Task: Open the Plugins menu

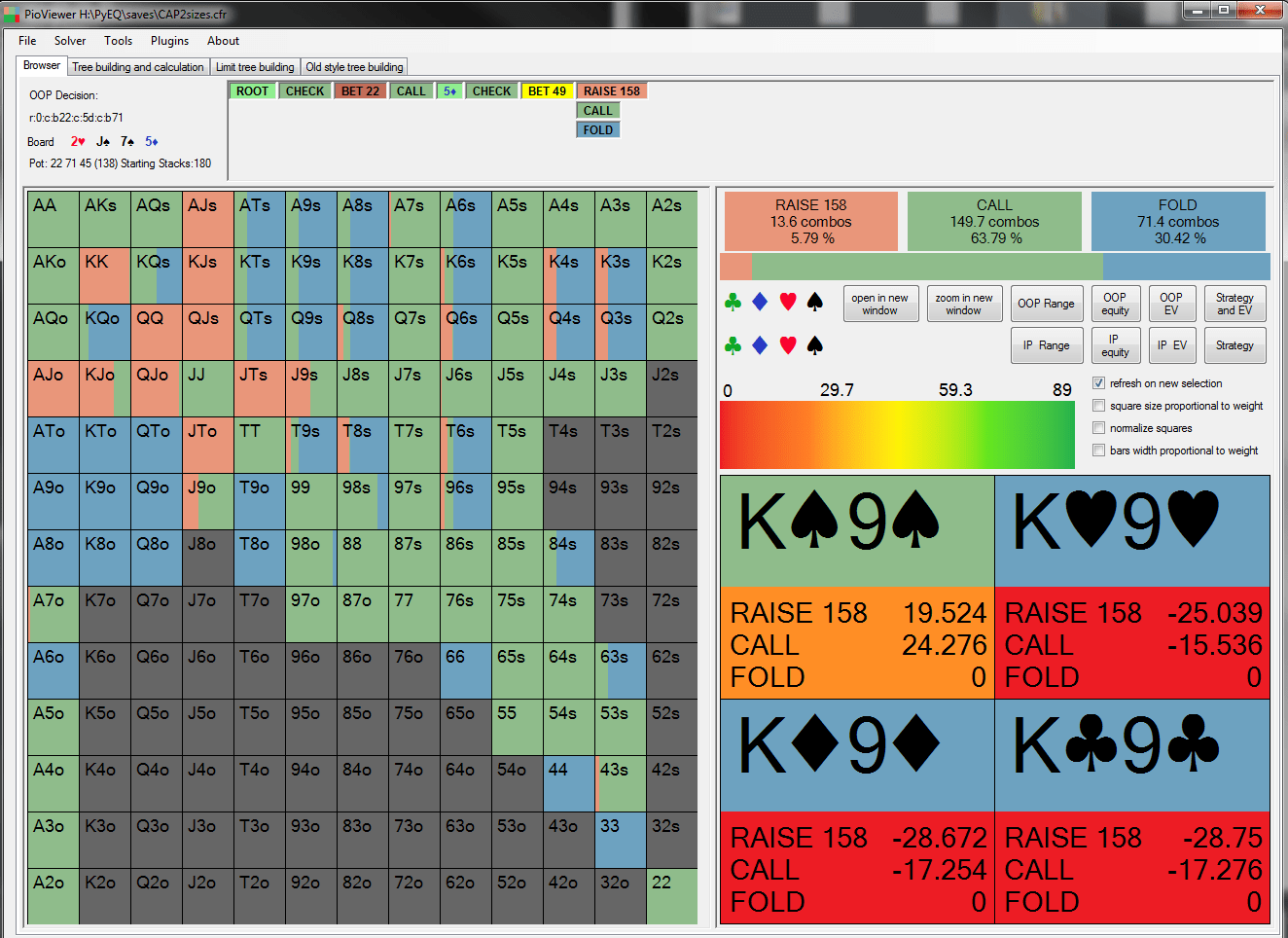Action: [x=169, y=41]
